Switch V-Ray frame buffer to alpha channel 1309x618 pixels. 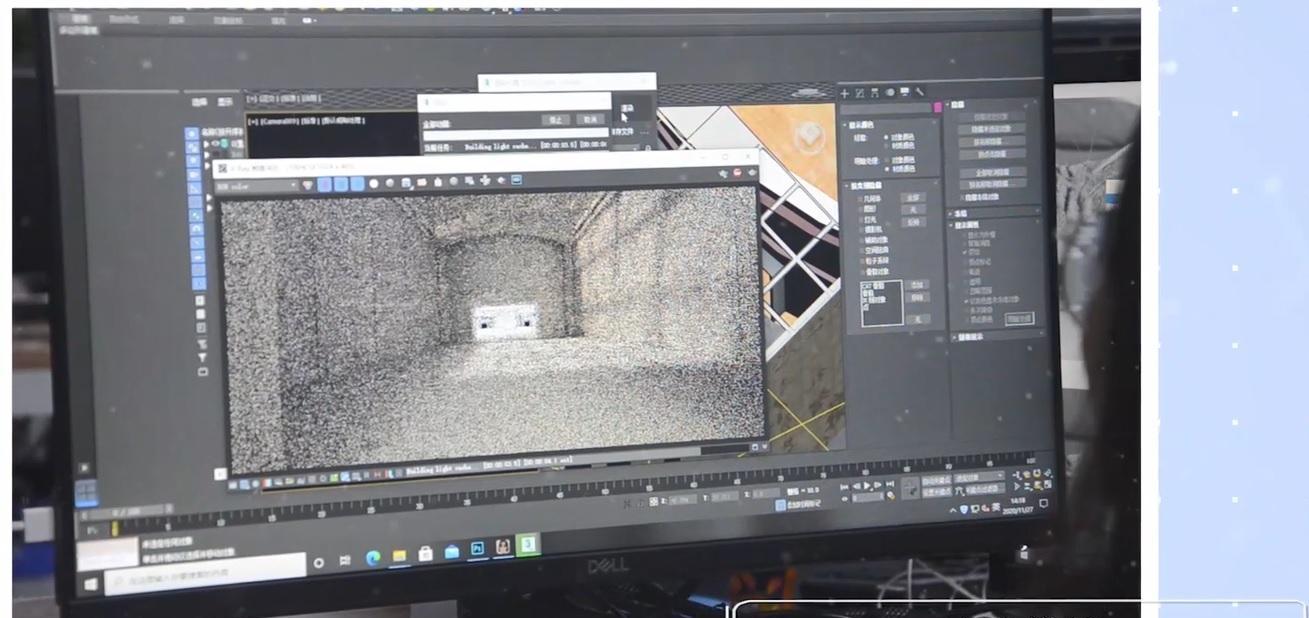point(373,184)
